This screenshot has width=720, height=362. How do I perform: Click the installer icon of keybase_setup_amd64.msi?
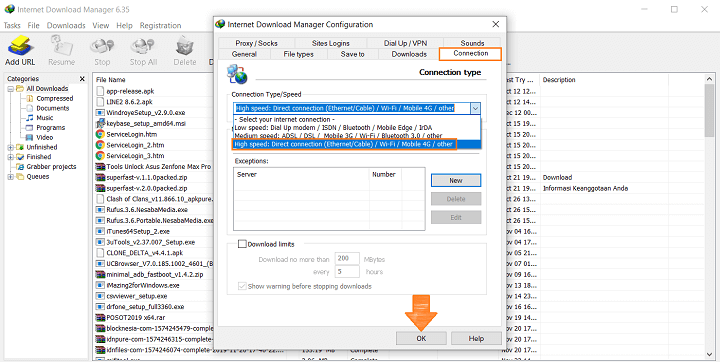pos(100,123)
